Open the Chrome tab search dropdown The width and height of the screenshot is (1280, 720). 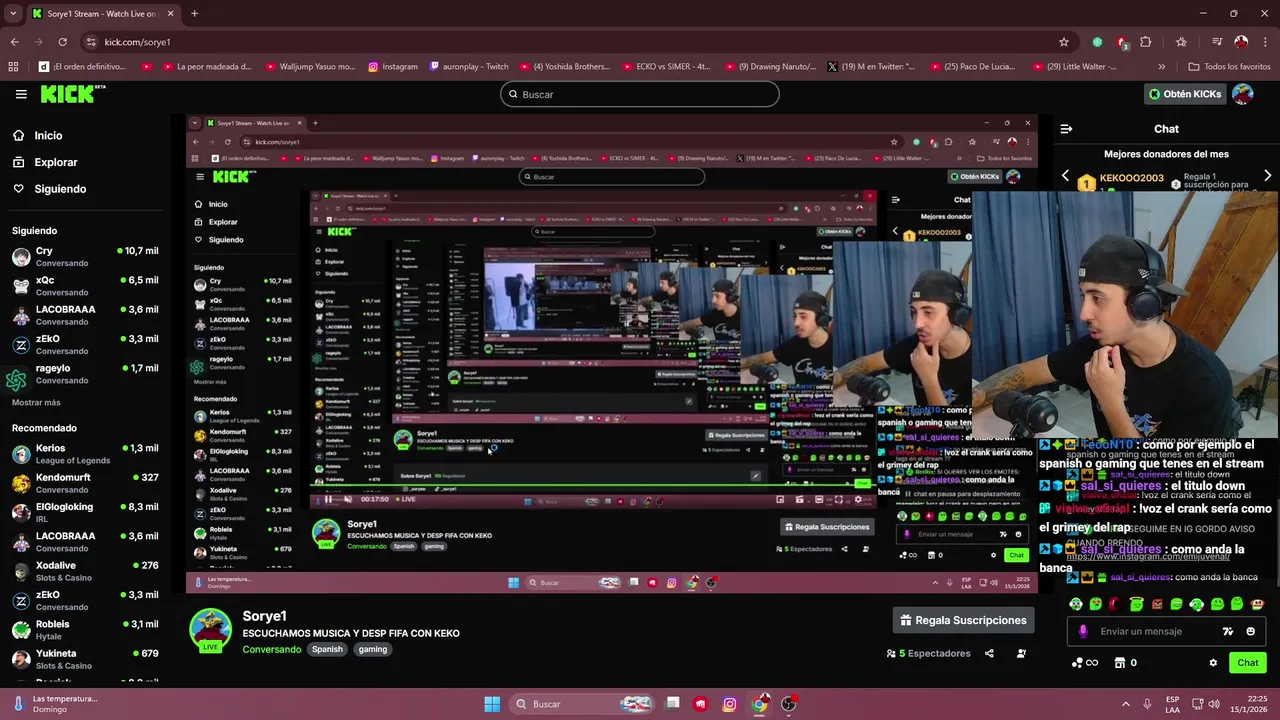[x=13, y=14]
